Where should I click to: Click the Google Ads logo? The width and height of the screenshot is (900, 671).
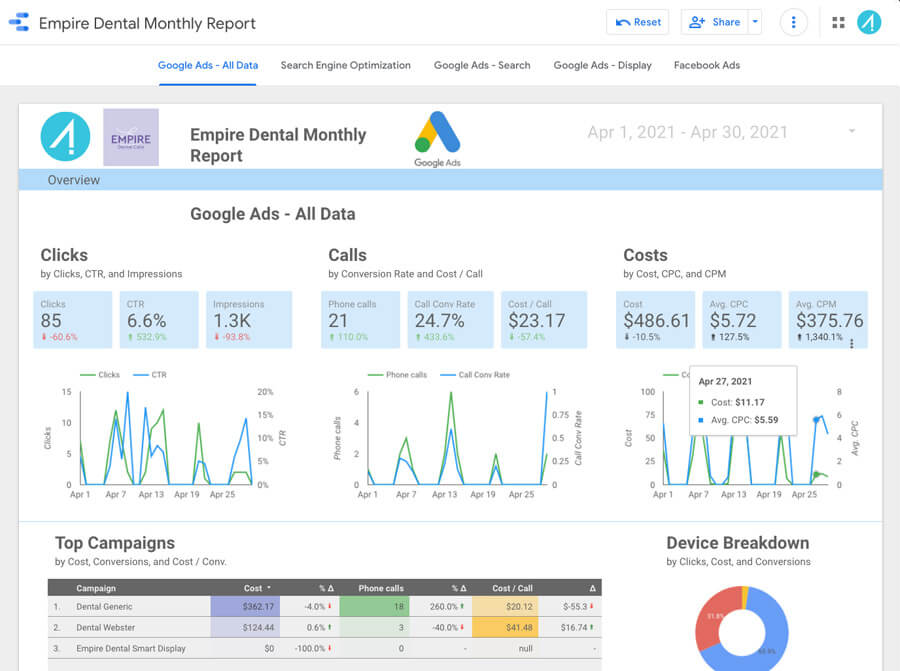437,139
